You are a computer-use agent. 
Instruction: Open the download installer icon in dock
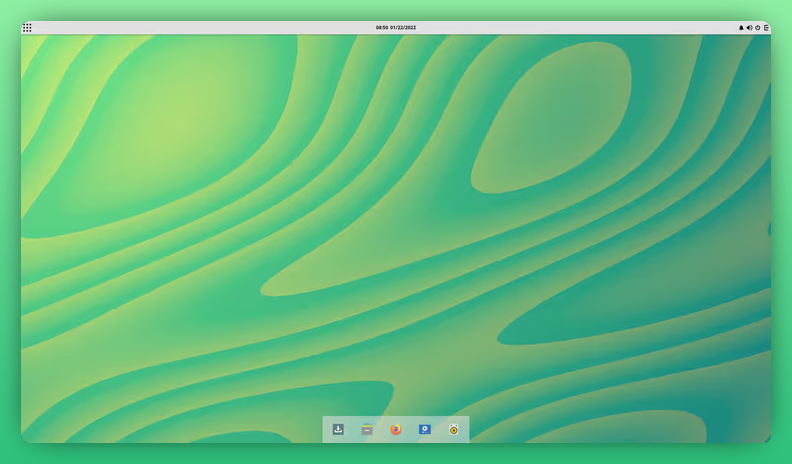338,429
